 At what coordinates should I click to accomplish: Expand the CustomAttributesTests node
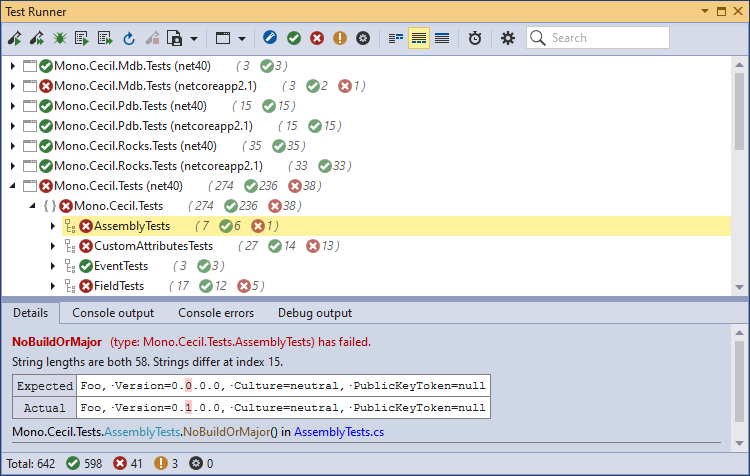(x=53, y=246)
